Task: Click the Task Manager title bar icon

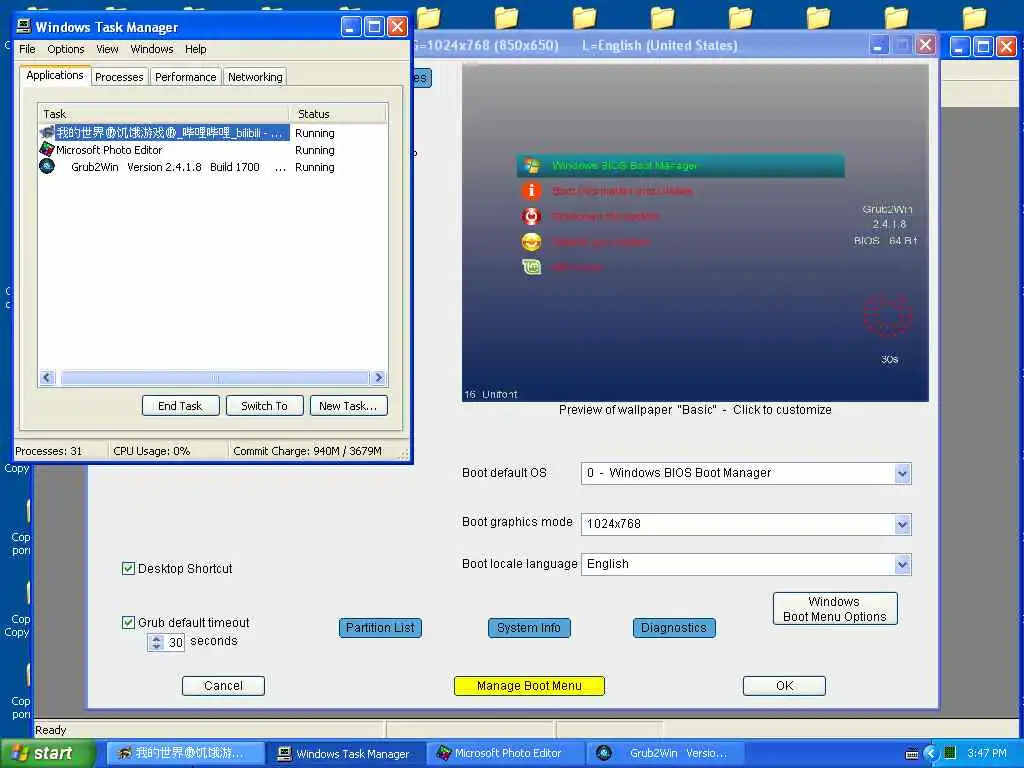Action: pos(24,26)
